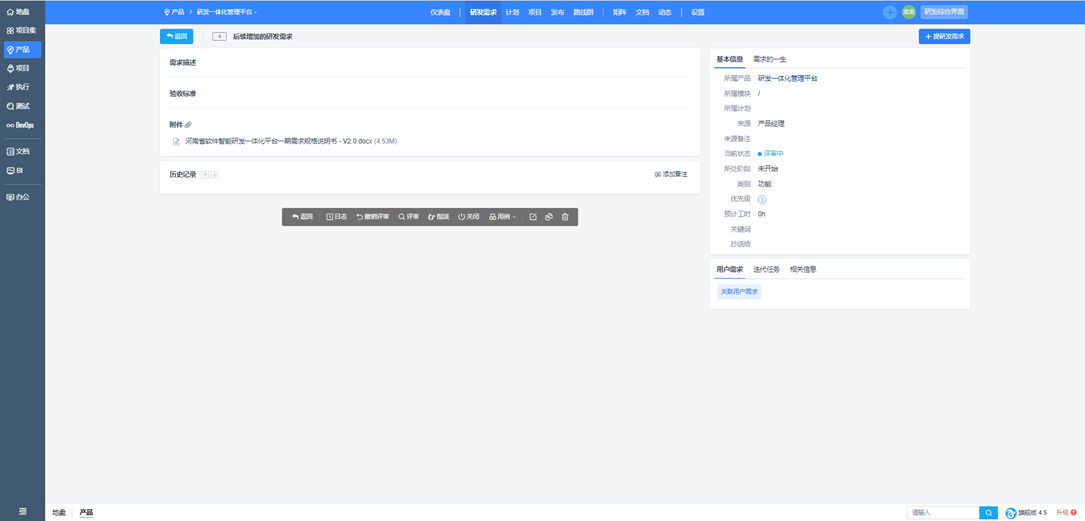Click the search input field at bottom
The image size is (1085, 521).
(943, 513)
